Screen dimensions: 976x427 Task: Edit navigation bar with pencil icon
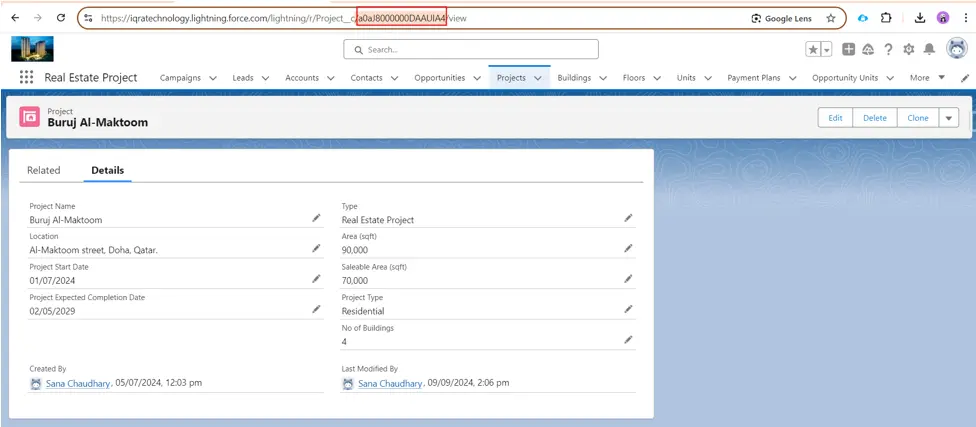pos(965,78)
